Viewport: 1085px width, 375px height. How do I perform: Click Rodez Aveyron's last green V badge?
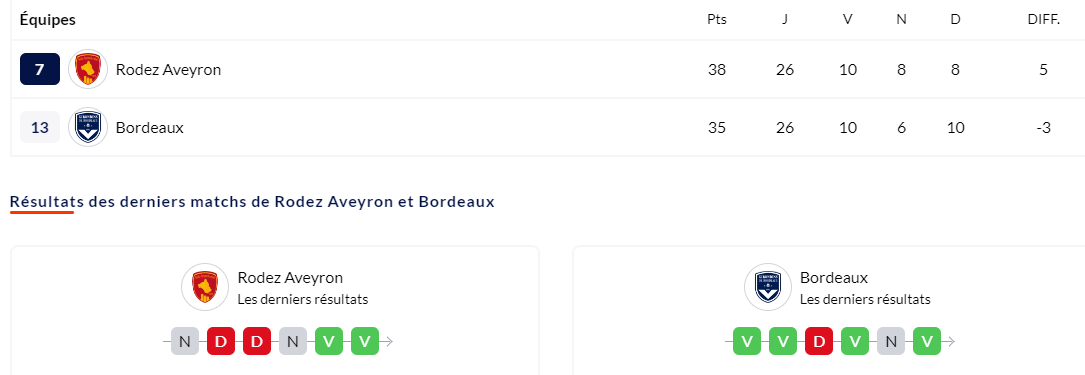point(365,341)
